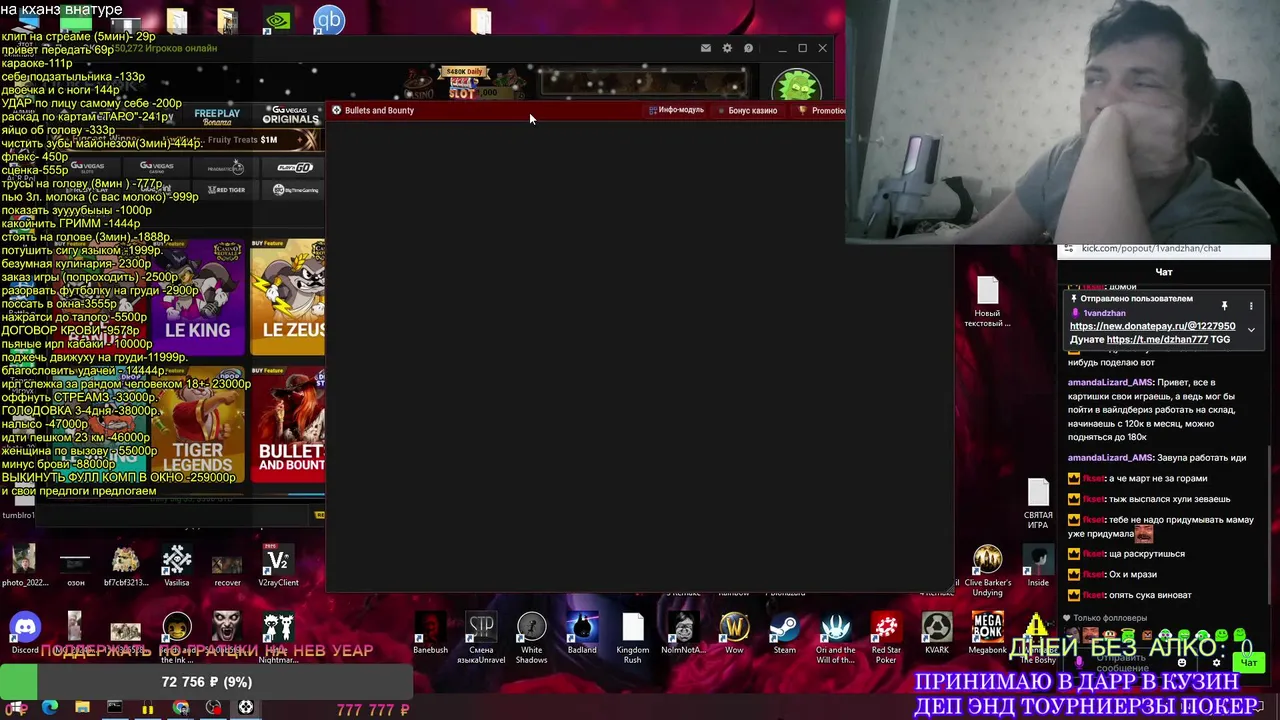Launch the KVARK desktop shortcut
The height and width of the screenshot is (720, 1280).
(937, 633)
